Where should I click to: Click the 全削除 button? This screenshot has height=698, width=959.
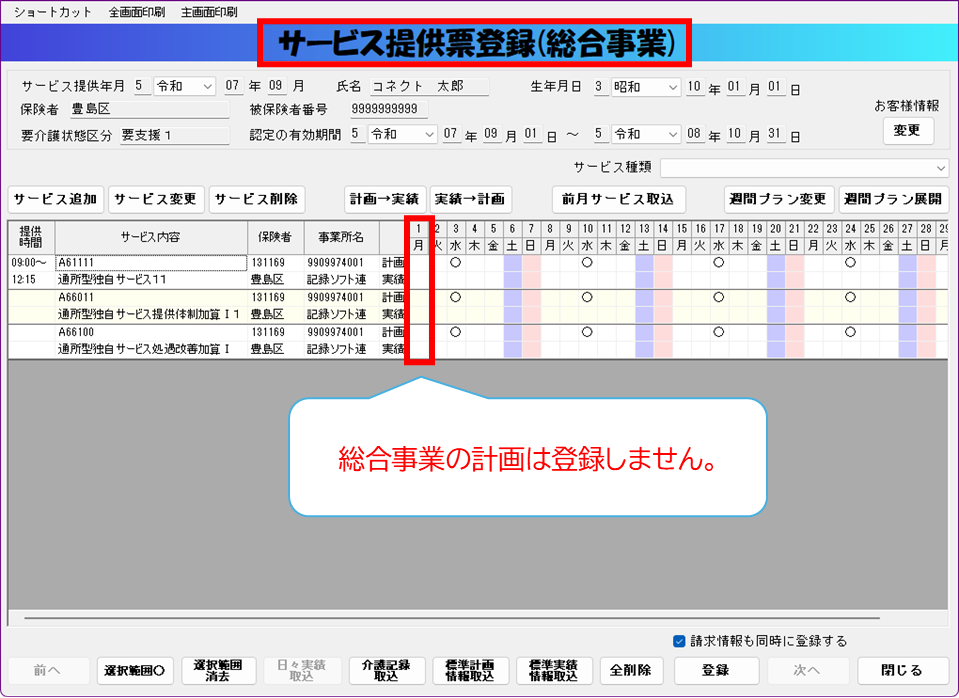pyautogui.click(x=630, y=670)
